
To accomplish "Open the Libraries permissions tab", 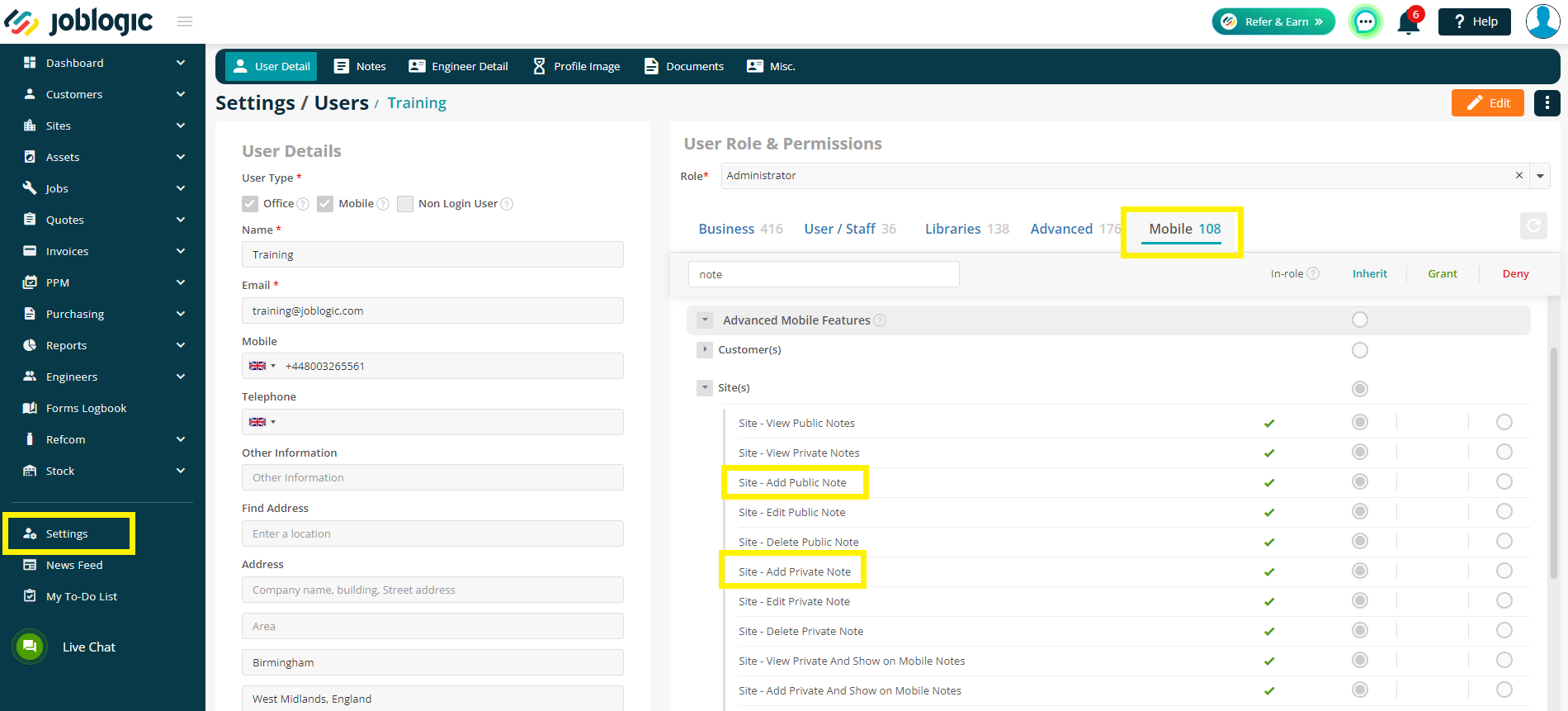I will click(966, 229).
